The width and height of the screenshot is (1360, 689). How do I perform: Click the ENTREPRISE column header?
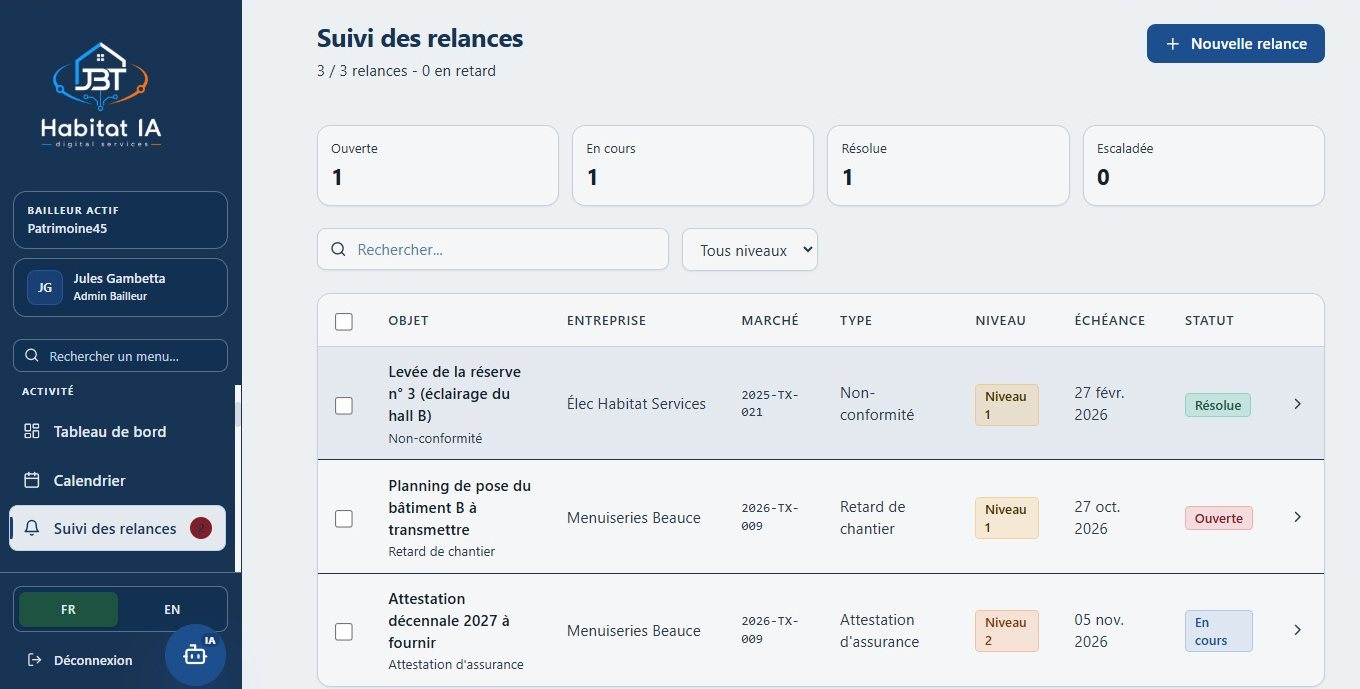[x=606, y=321]
